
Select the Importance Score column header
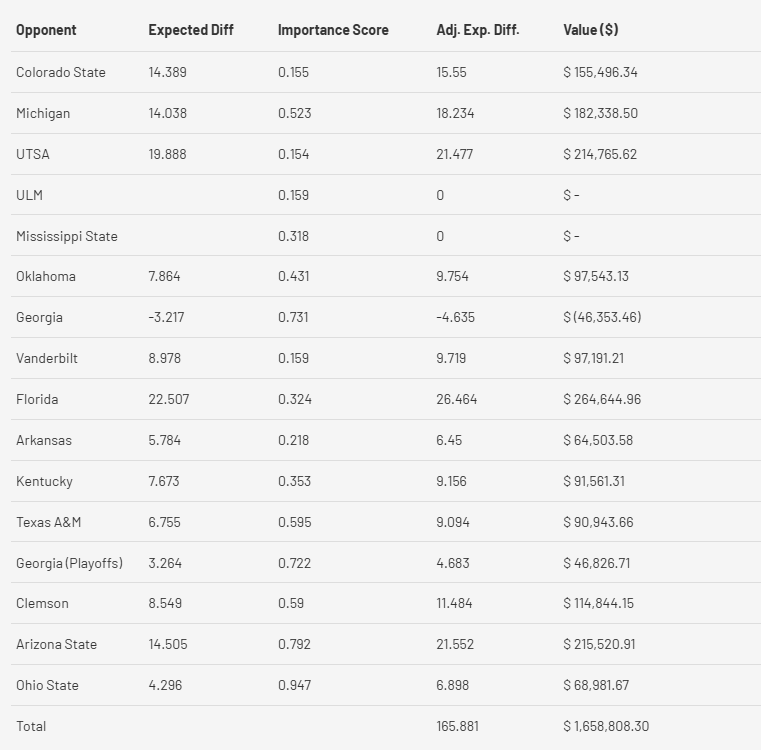pos(333,30)
